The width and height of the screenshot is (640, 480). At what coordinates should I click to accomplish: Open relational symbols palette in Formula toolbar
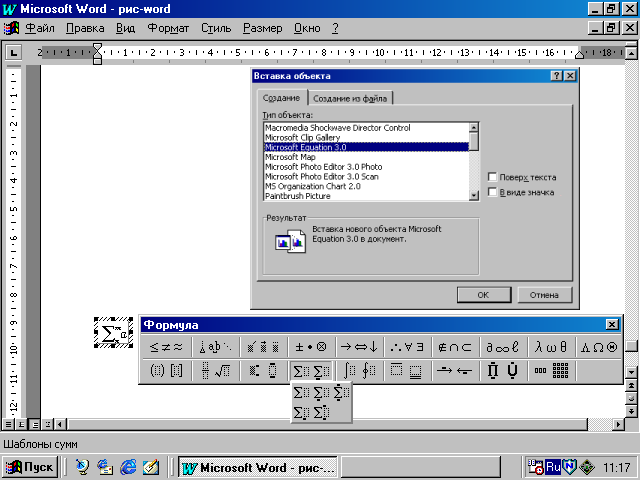pos(166,347)
